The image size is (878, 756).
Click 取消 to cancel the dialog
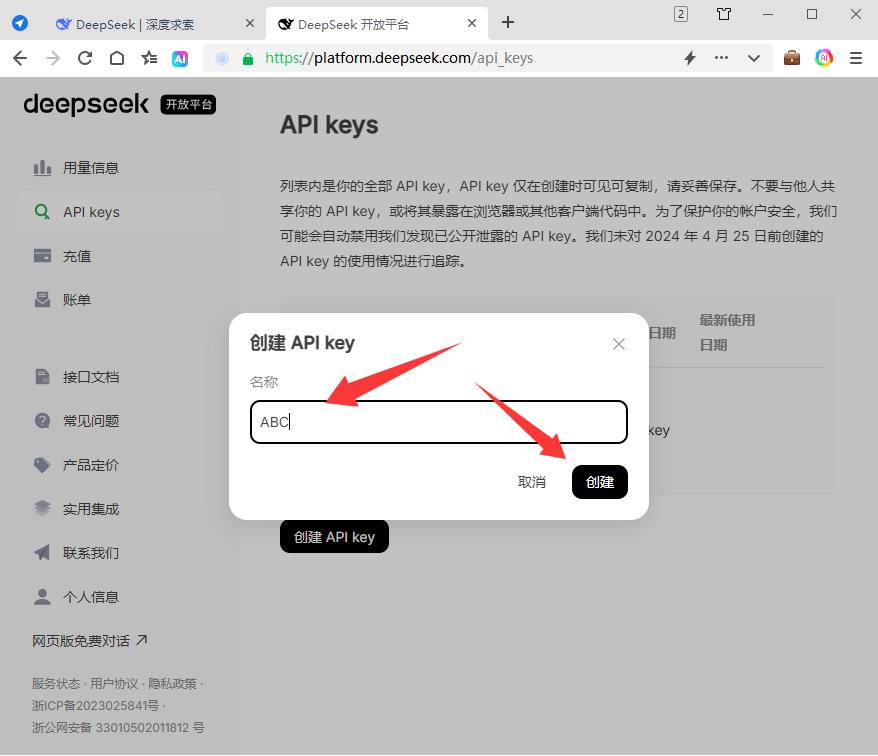[x=531, y=482]
